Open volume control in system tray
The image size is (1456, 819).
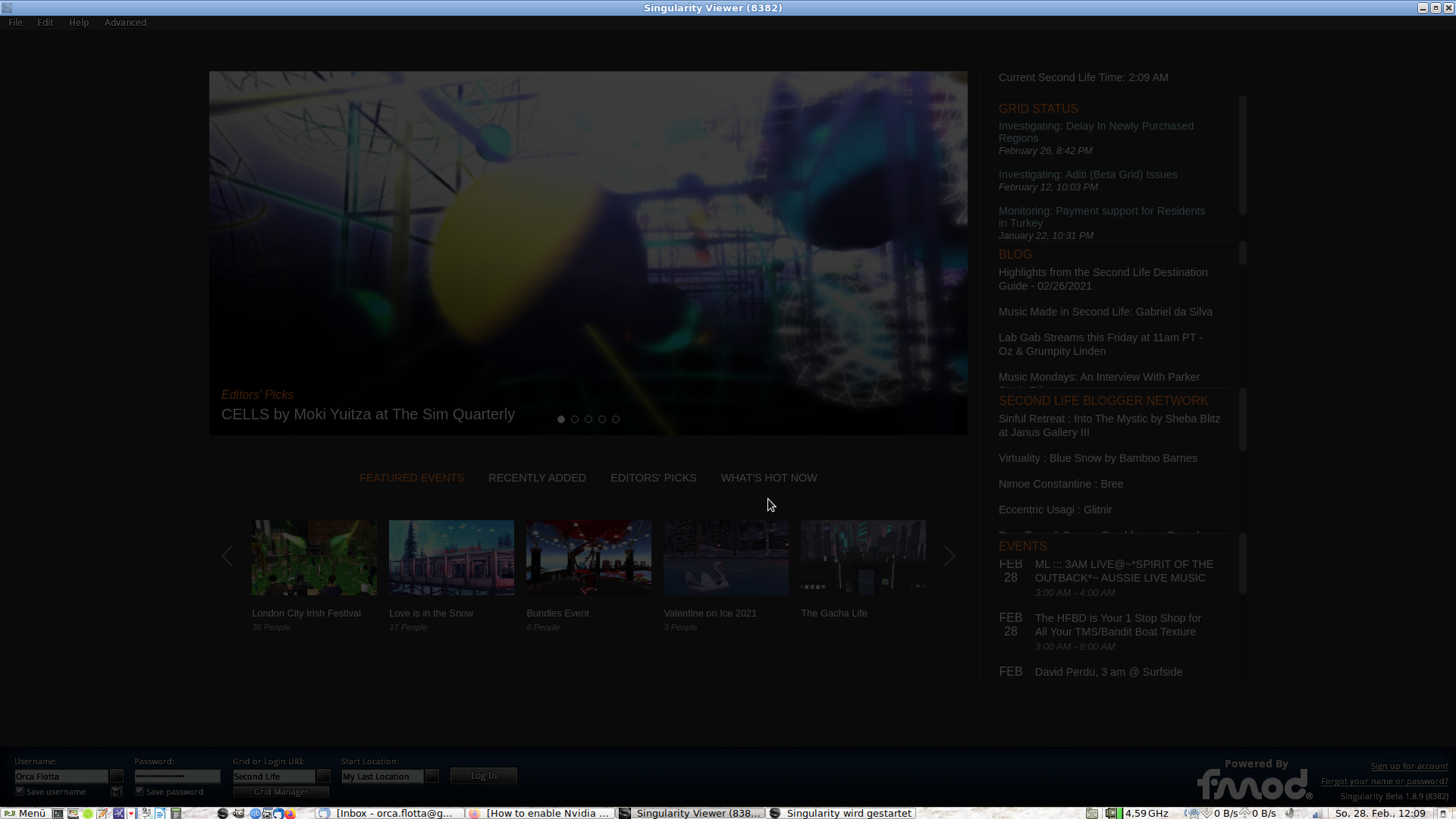[x=1289, y=813]
